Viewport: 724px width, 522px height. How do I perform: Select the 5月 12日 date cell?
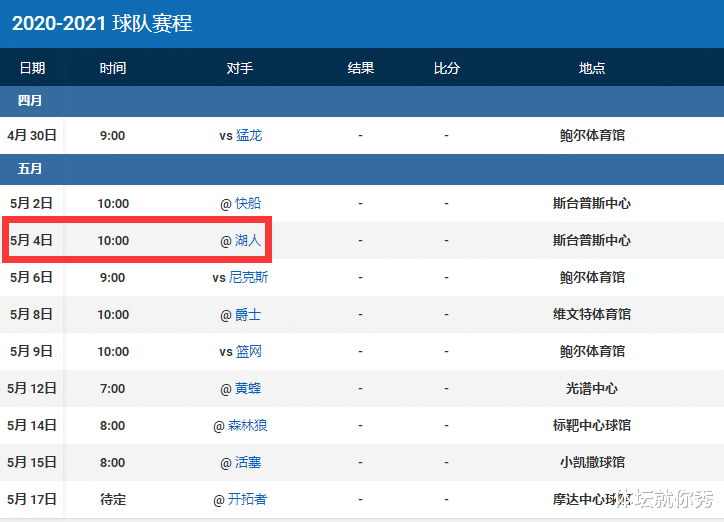point(32,388)
